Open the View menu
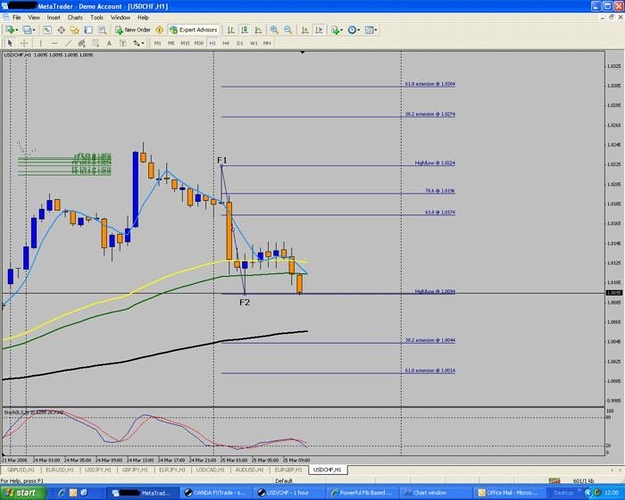Image resolution: width=625 pixels, height=500 pixels. click(x=34, y=18)
